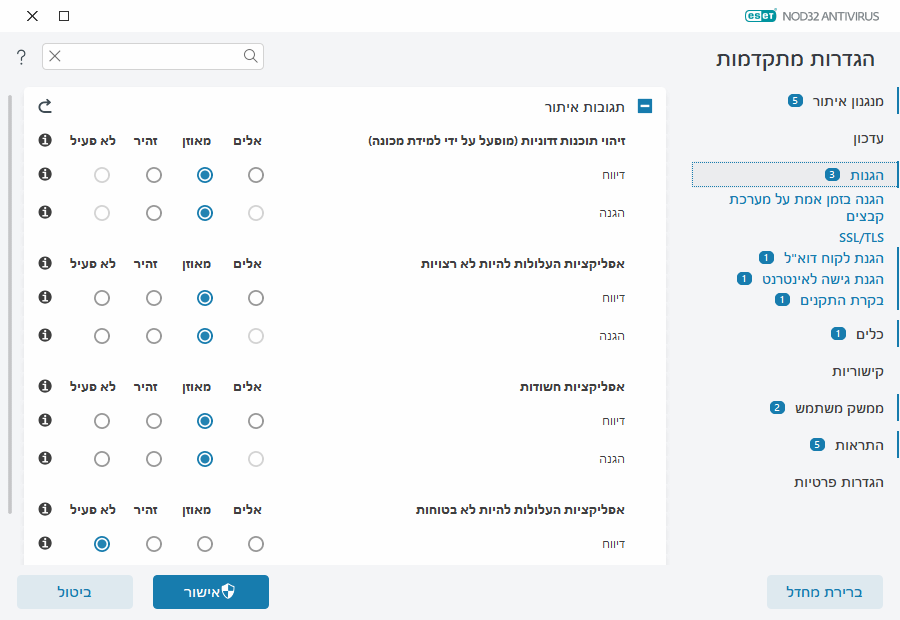900x620 pixels.
Task: Collapse the תגובות איתור section
Action: click(645, 106)
